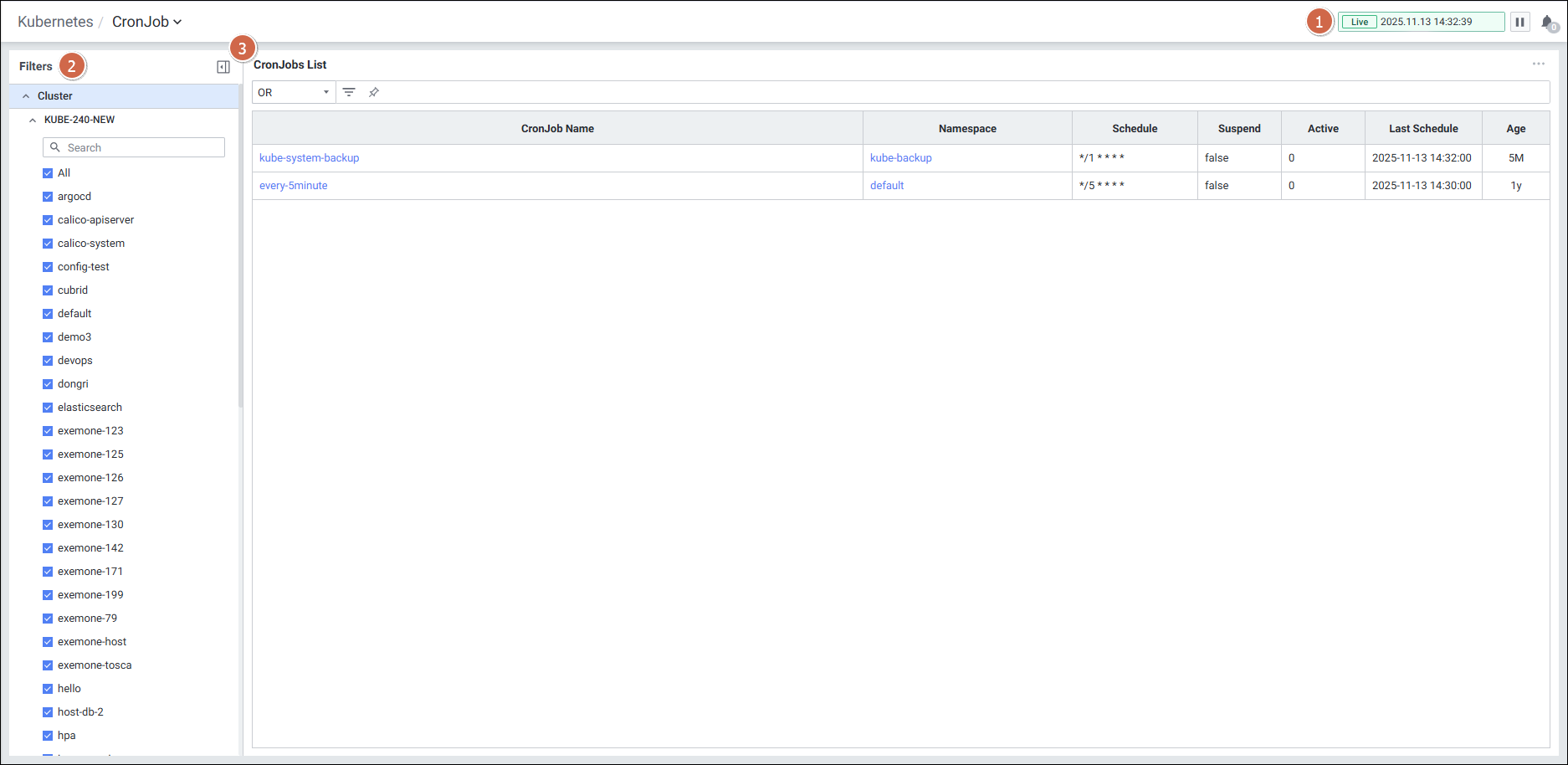Open CronJobs List more options menu
The height and width of the screenshot is (765, 1568).
1538,64
